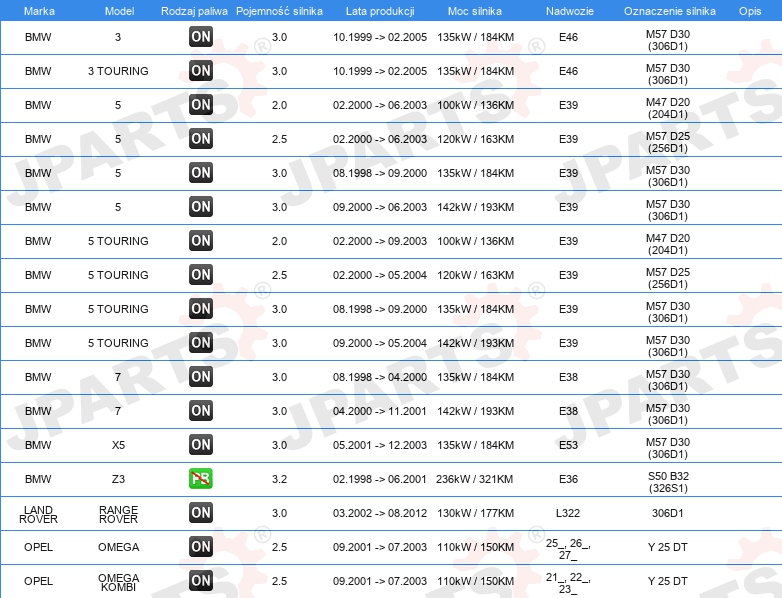Select the 'Z3' model cell
Image resolution: width=782 pixels, height=598 pixels.
point(118,479)
